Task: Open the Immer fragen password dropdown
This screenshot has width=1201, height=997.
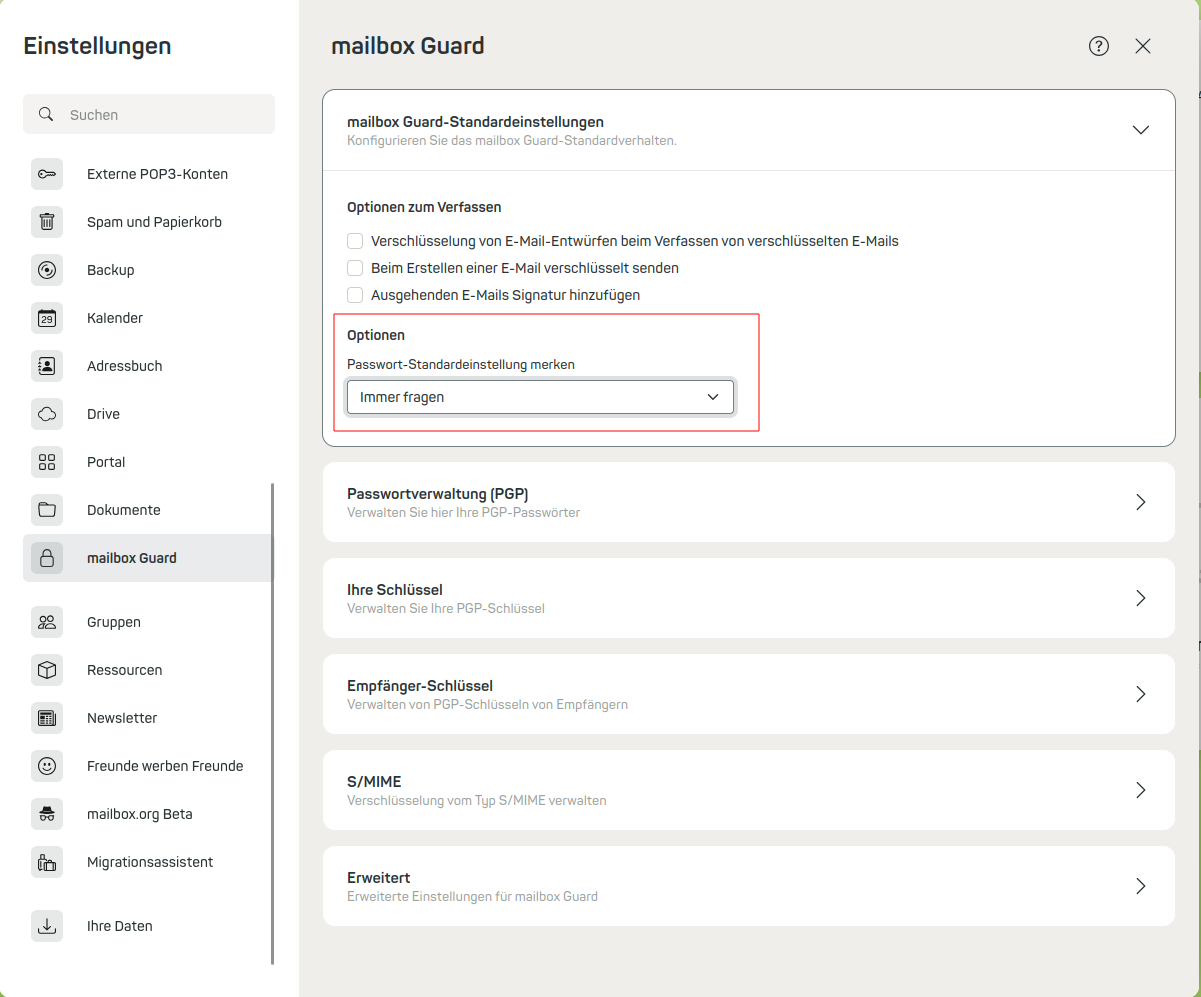Action: pyautogui.click(x=540, y=397)
